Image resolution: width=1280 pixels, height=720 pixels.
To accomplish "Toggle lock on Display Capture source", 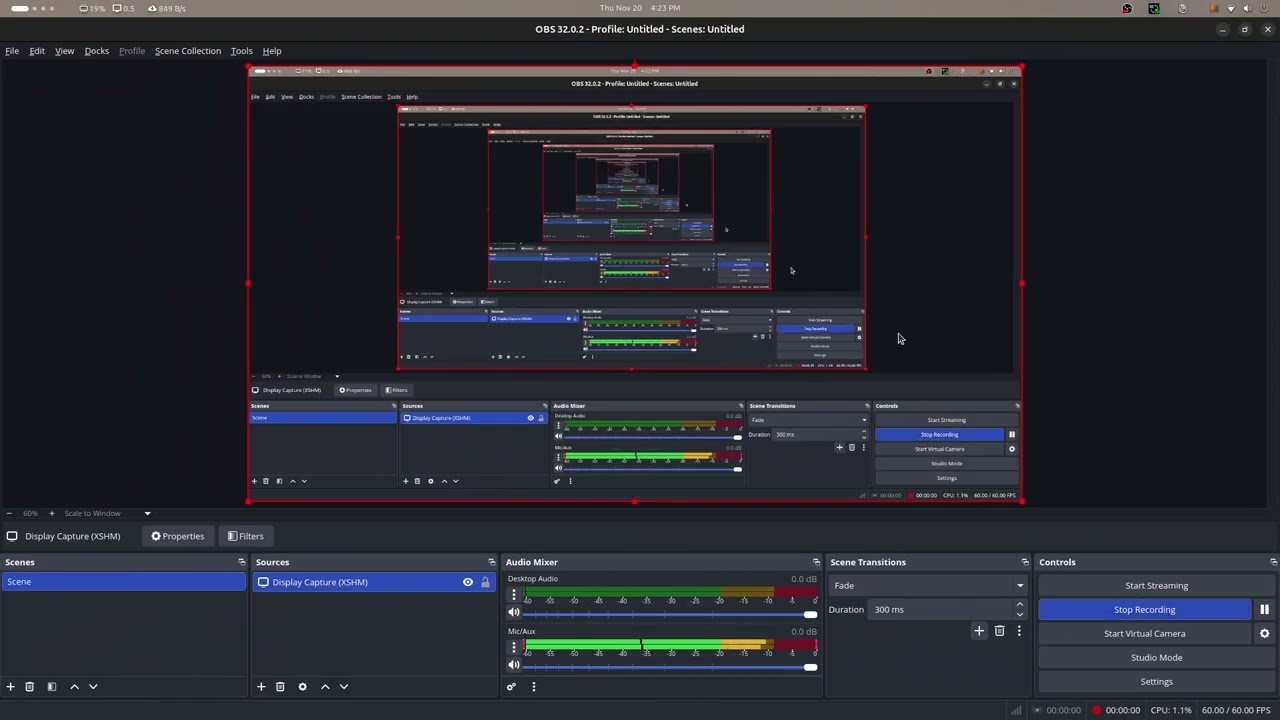I will (485, 582).
